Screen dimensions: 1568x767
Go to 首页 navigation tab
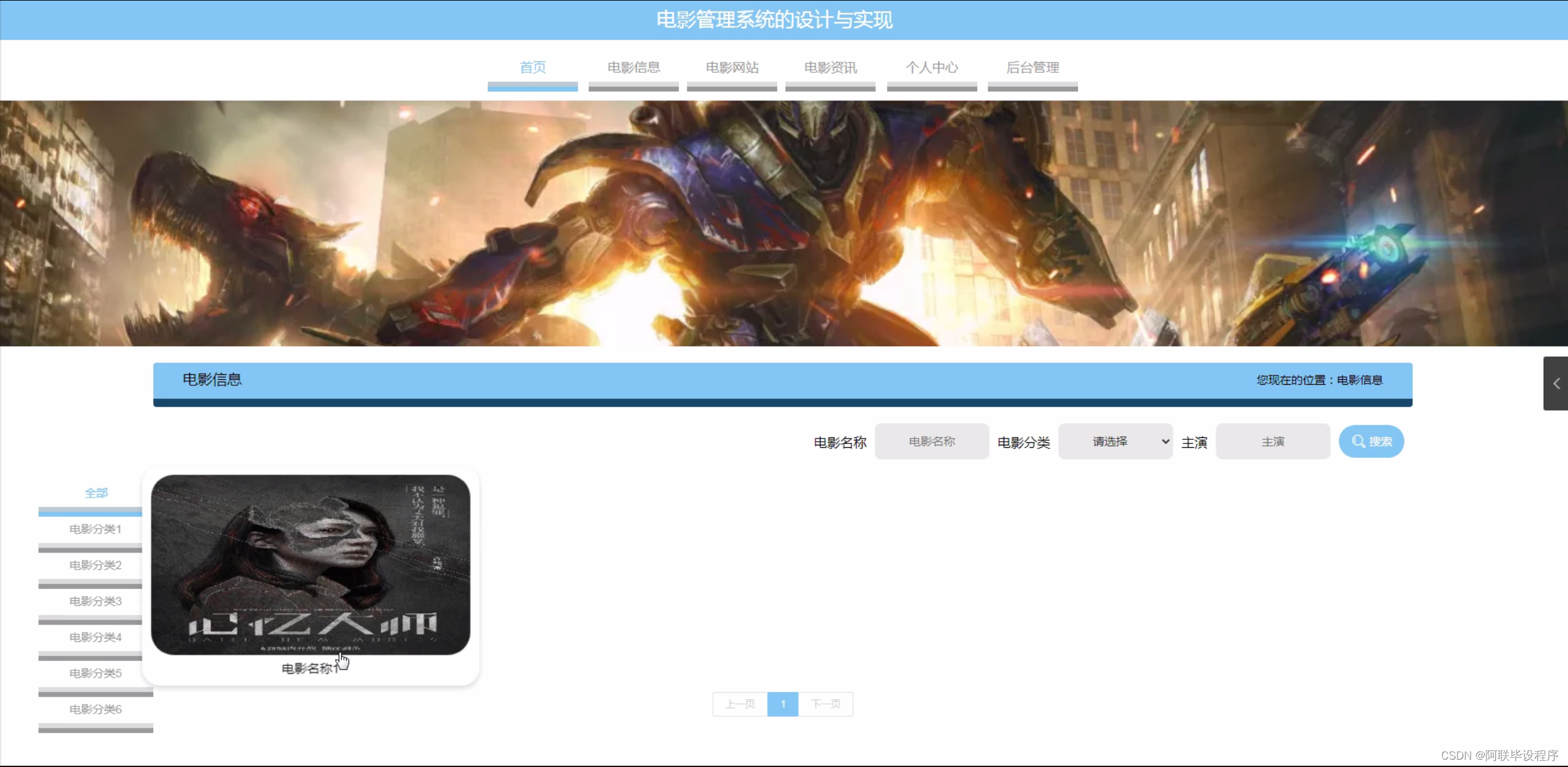point(532,67)
